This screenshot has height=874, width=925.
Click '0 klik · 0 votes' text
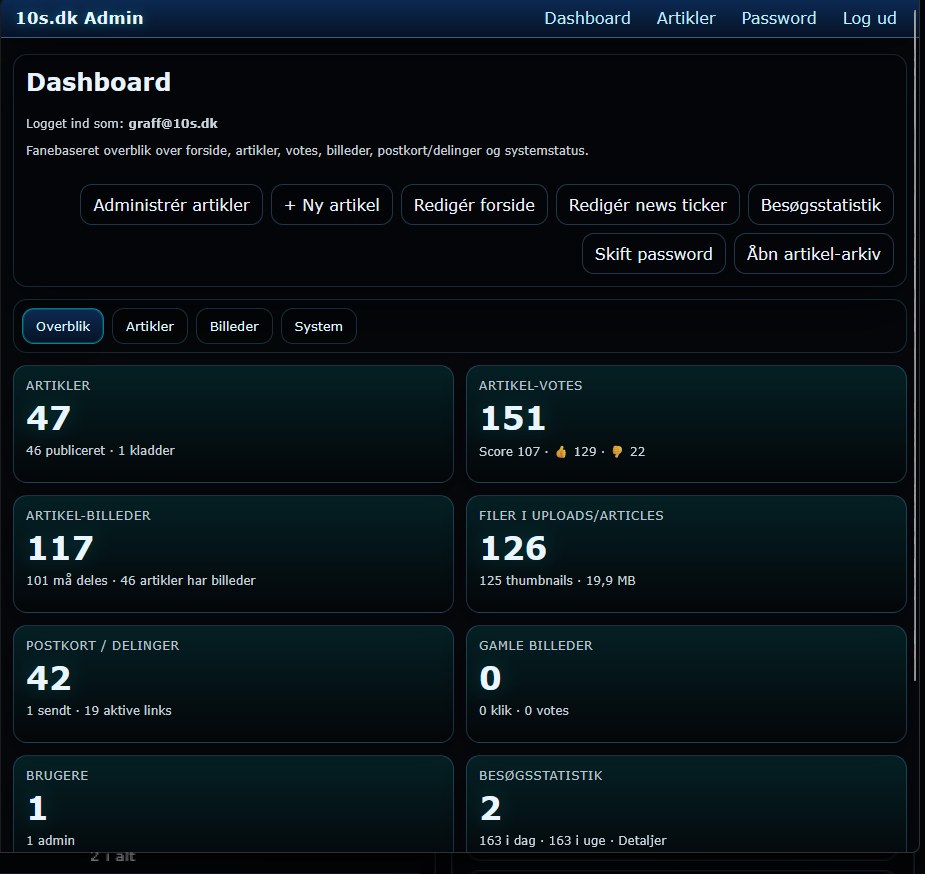tap(524, 711)
